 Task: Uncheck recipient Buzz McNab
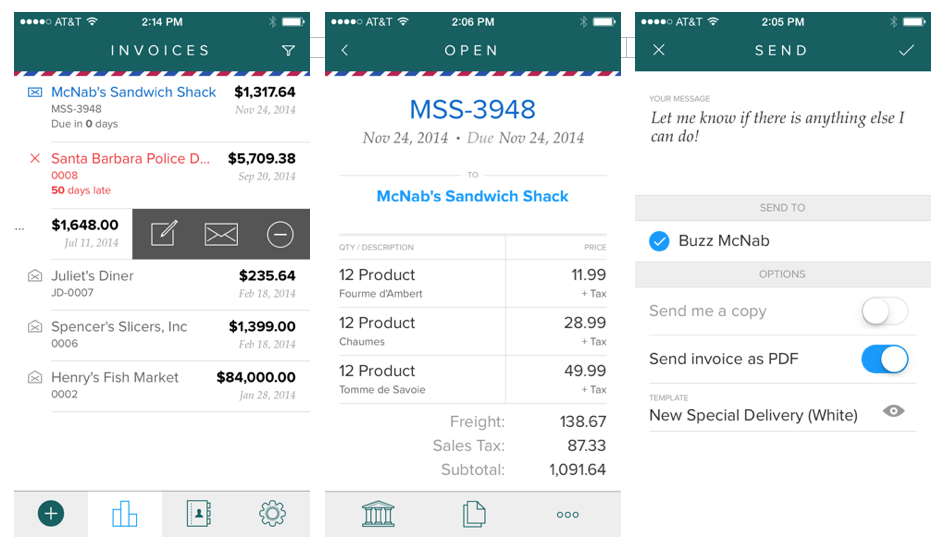point(659,241)
